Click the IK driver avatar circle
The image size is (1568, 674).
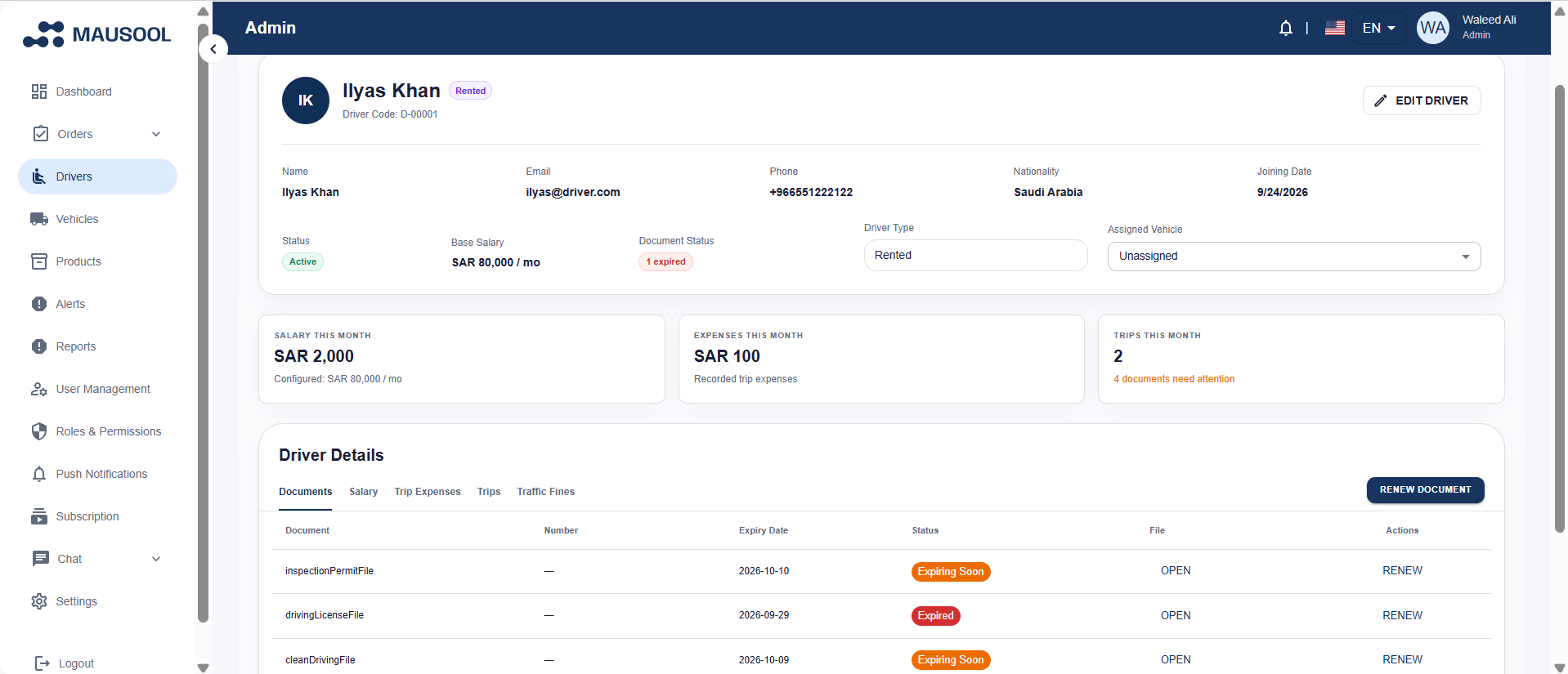click(x=306, y=100)
